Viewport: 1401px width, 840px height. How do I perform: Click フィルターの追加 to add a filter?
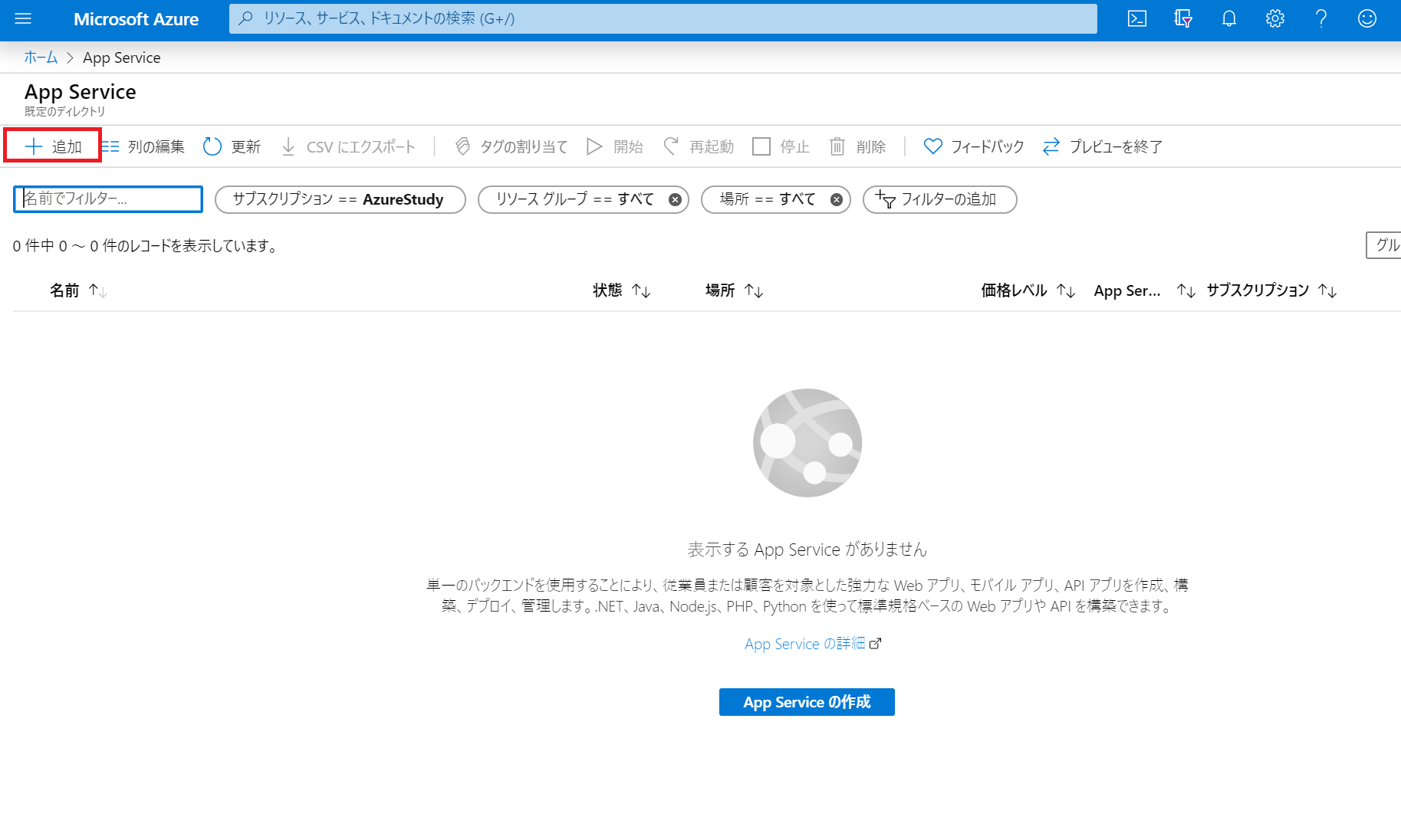click(940, 199)
